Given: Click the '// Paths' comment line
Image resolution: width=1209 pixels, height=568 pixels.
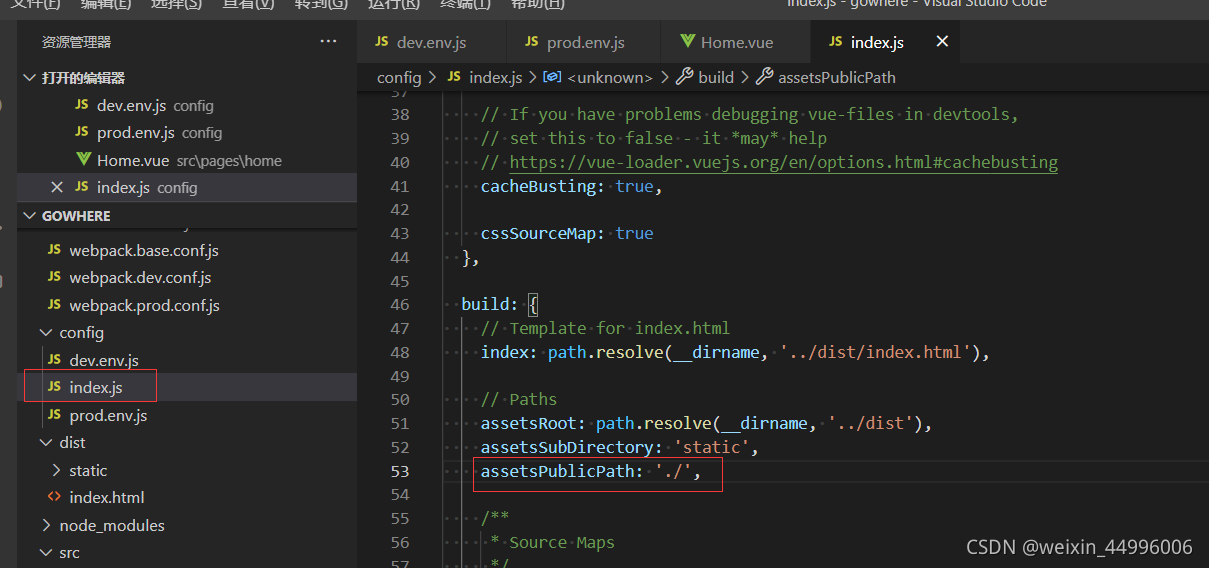Looking at the screenshot, I should (519, 399).
